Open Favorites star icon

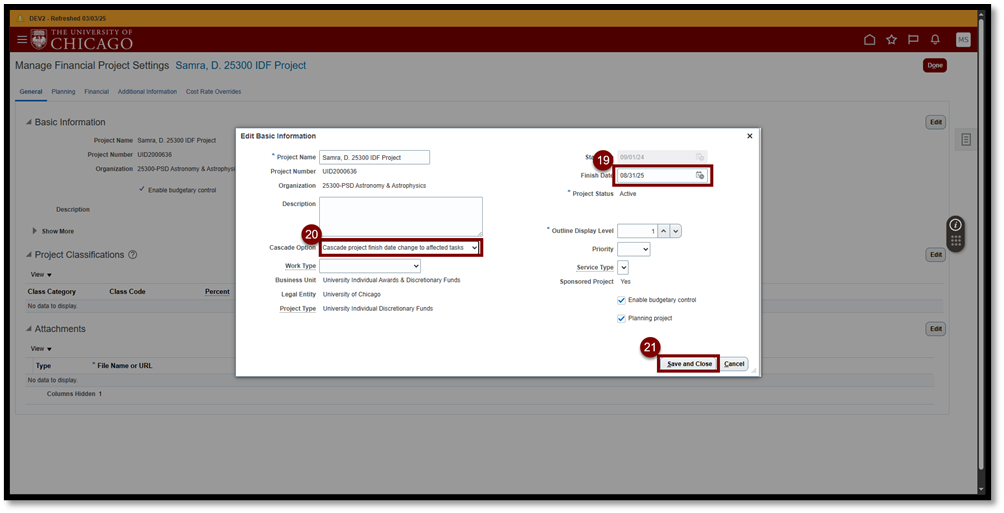(x=891, y=40)
